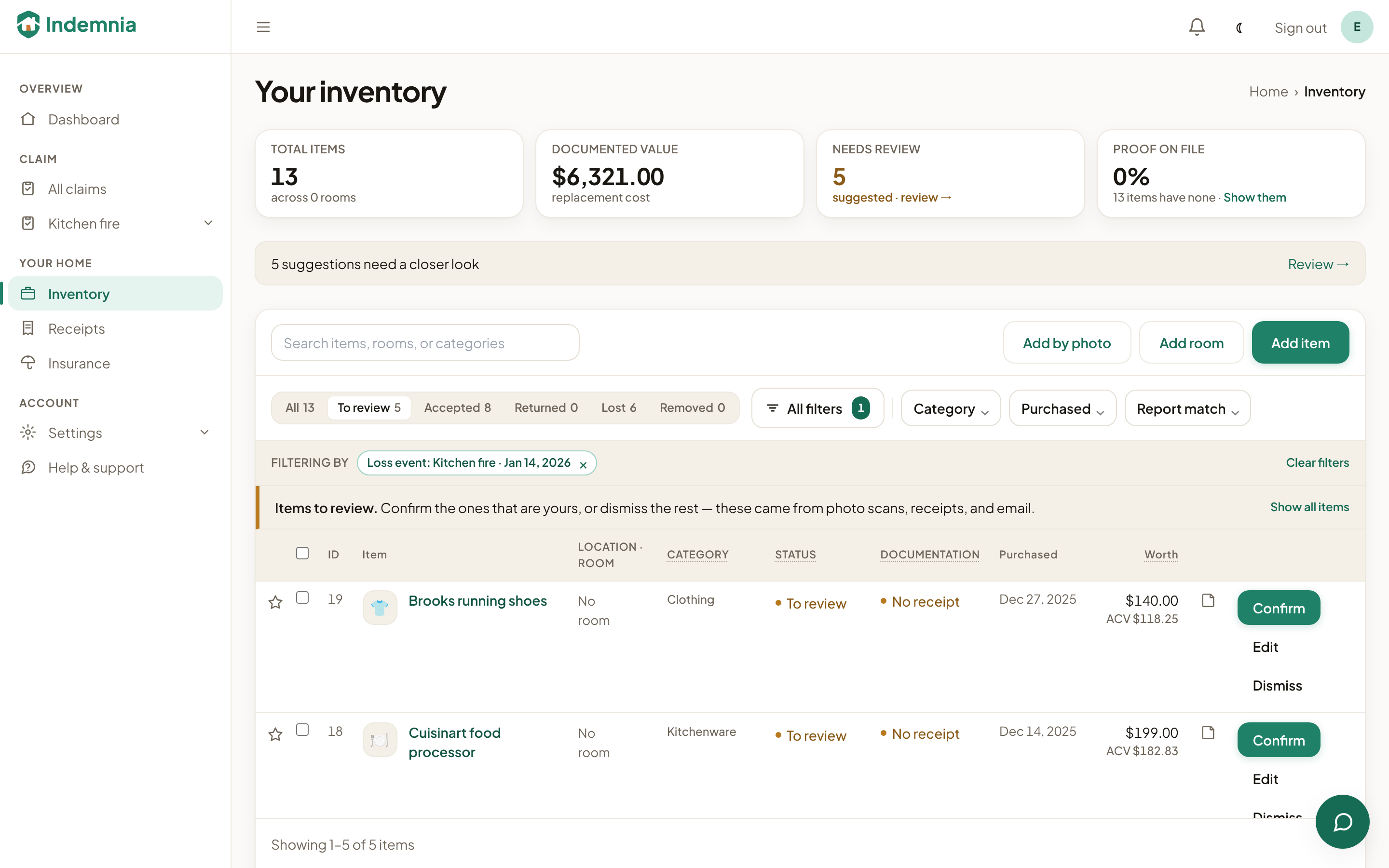Switch to the Returned 0 tab
This screenshot has height=868, width=1389.
tap(546, 407)
